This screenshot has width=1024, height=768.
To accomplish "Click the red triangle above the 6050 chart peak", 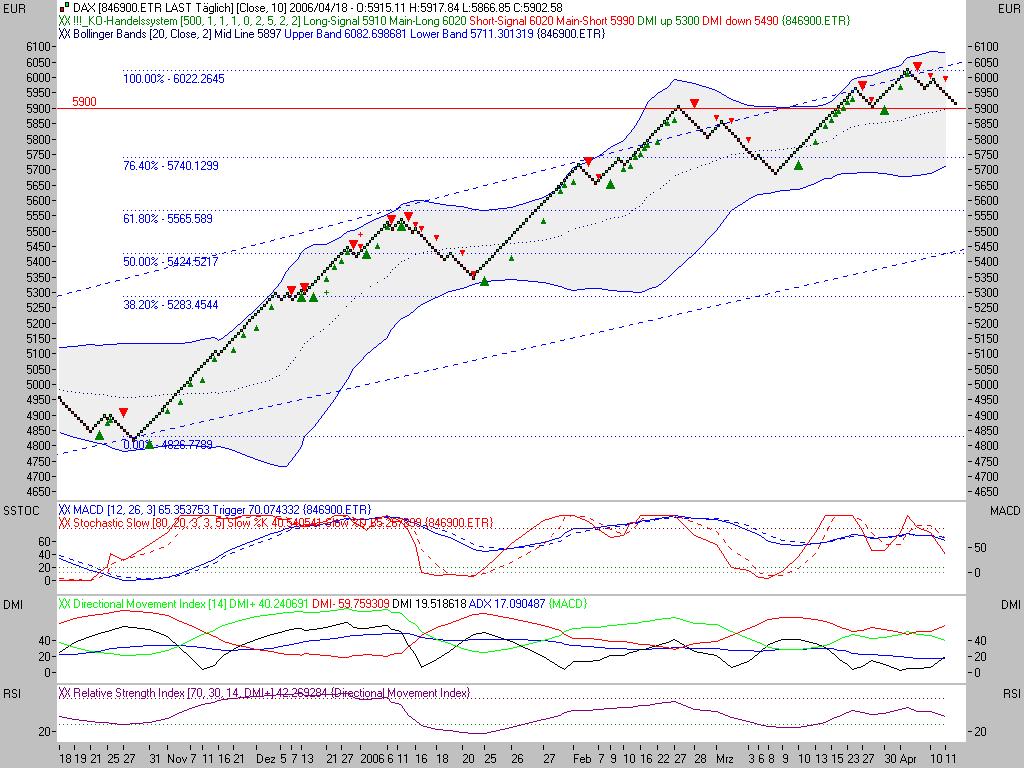I will click(x=918, y=67).
